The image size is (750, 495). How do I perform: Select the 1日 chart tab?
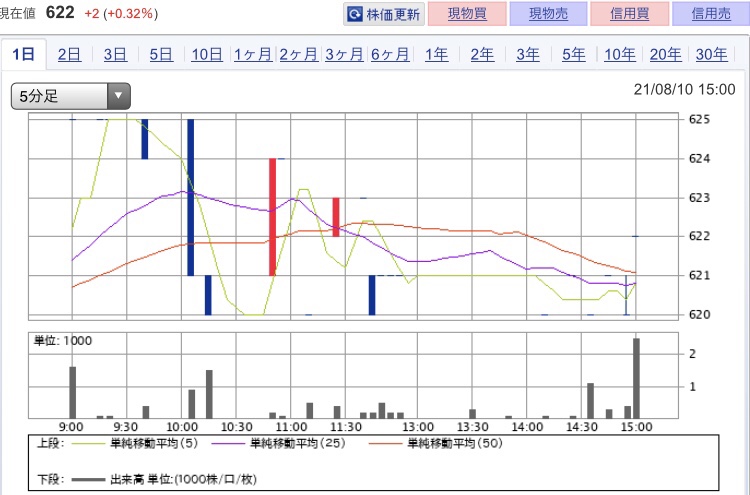[23, 55]
